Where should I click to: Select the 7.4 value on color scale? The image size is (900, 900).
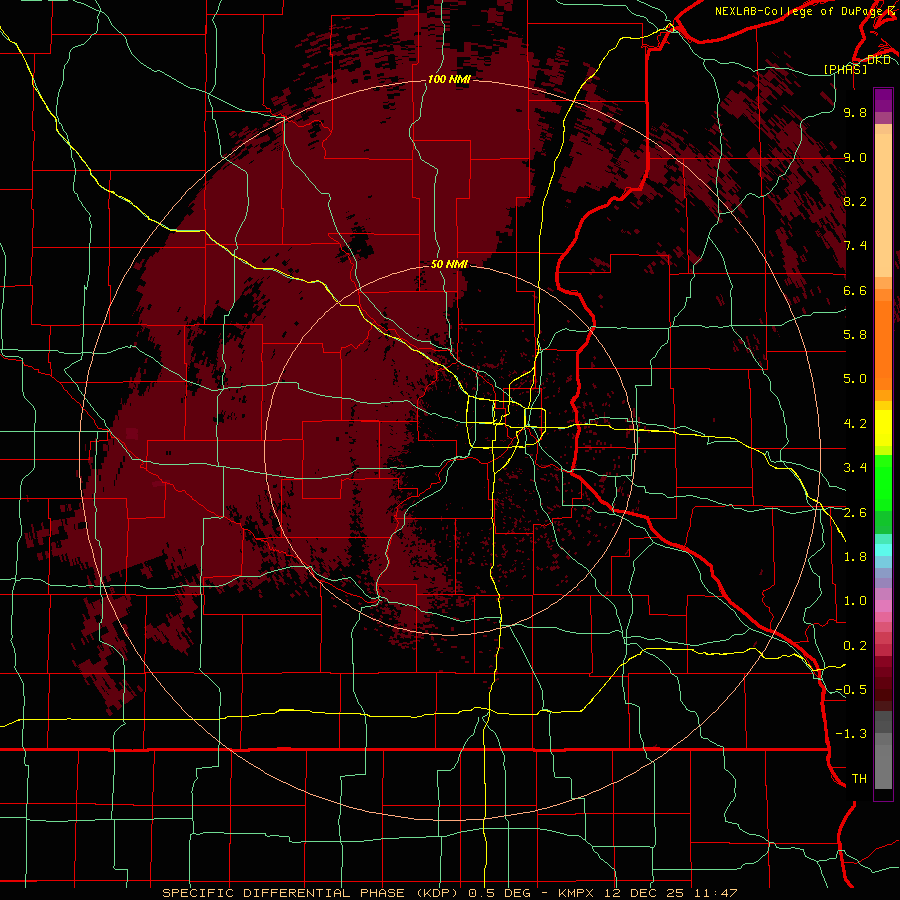855,246
